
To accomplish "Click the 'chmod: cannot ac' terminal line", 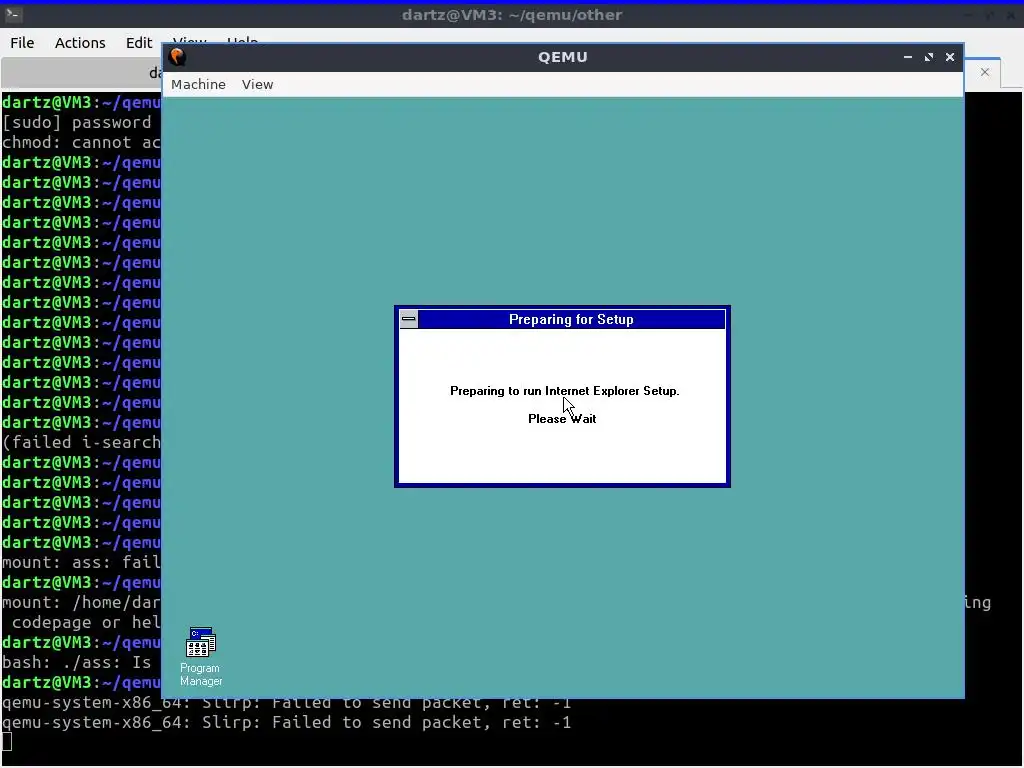I will point(82,142).
